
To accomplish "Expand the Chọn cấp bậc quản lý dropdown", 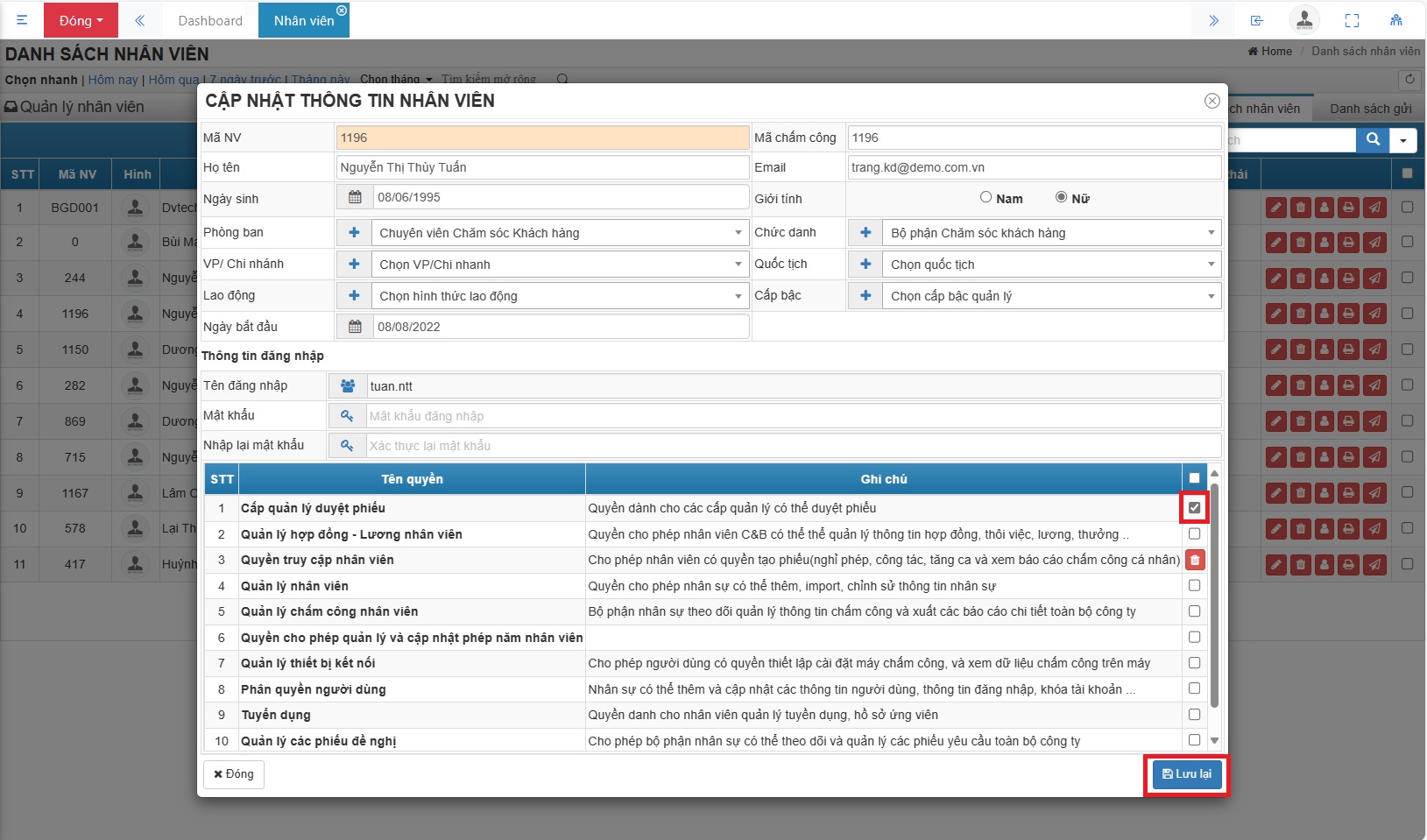I will coord(1052,296).
